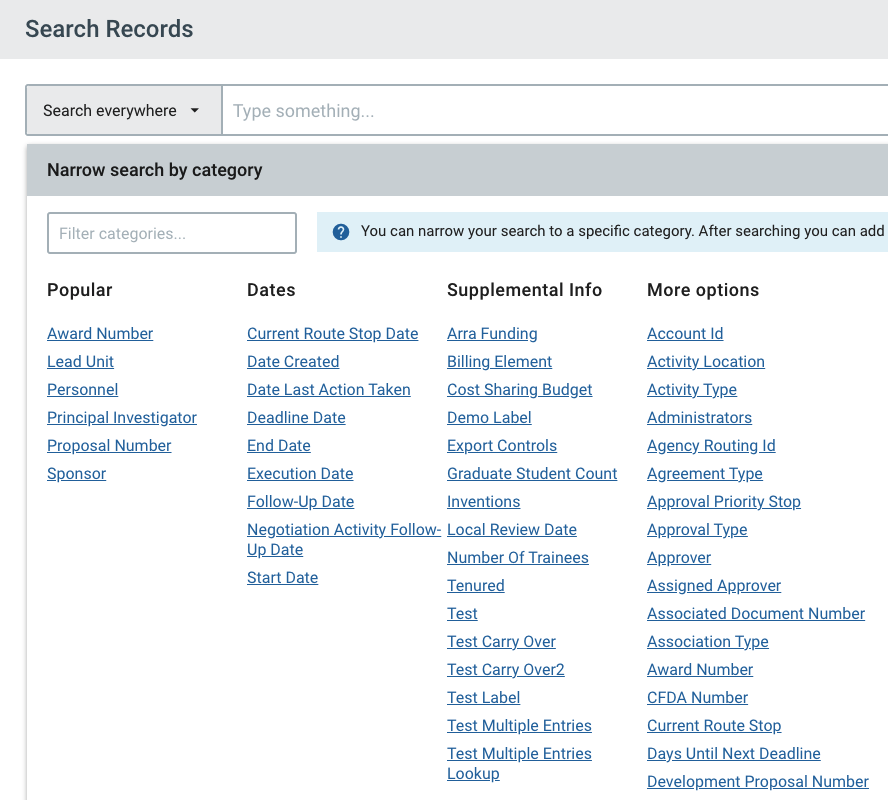Click the Cost Sharing Budget link
888x800 pixels.
[x=519, y=390]
